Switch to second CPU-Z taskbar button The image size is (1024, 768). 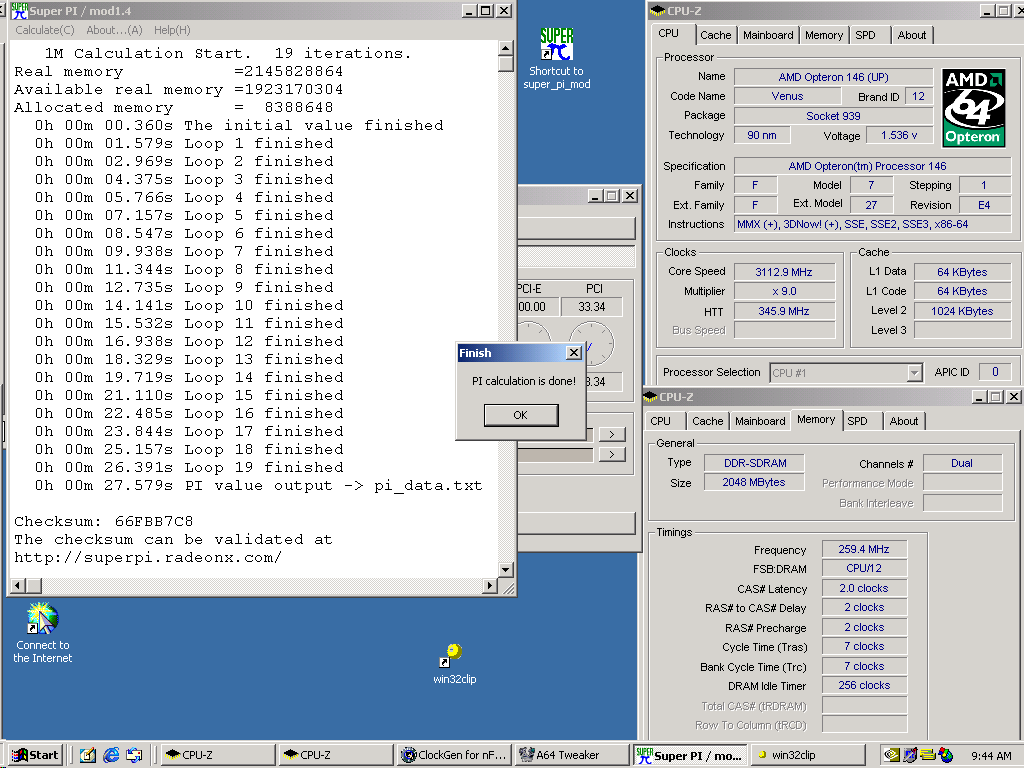point(336,755)
